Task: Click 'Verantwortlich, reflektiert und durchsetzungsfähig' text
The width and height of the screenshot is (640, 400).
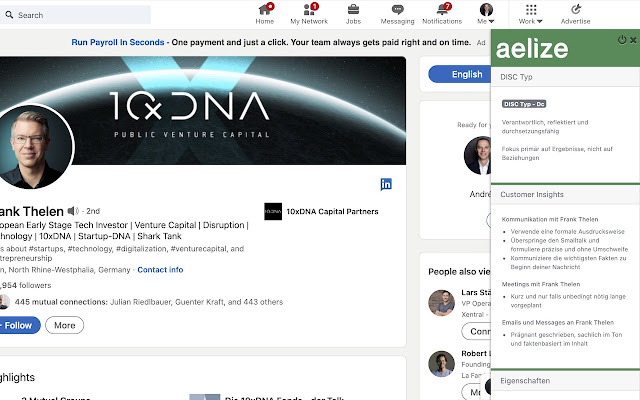Action: coord(545,127)
